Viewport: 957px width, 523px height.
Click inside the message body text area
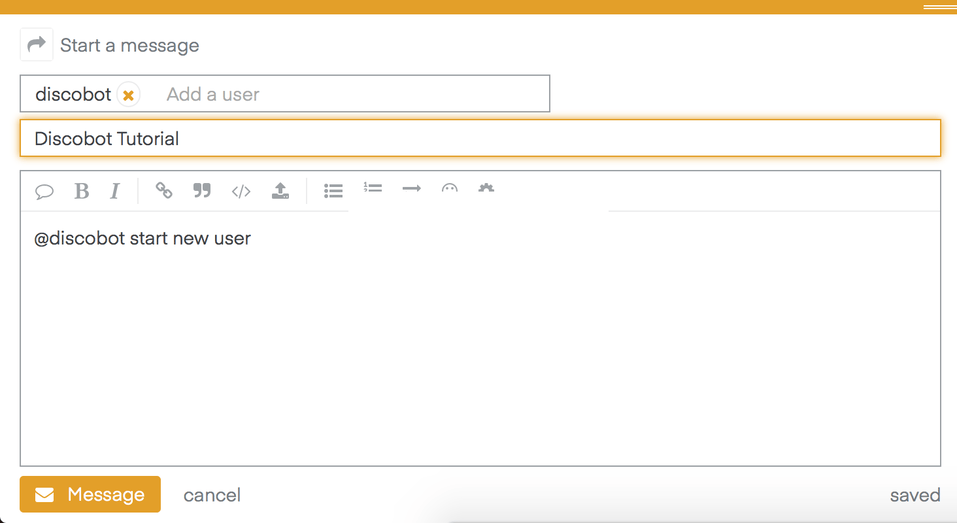tap(480, 339)
